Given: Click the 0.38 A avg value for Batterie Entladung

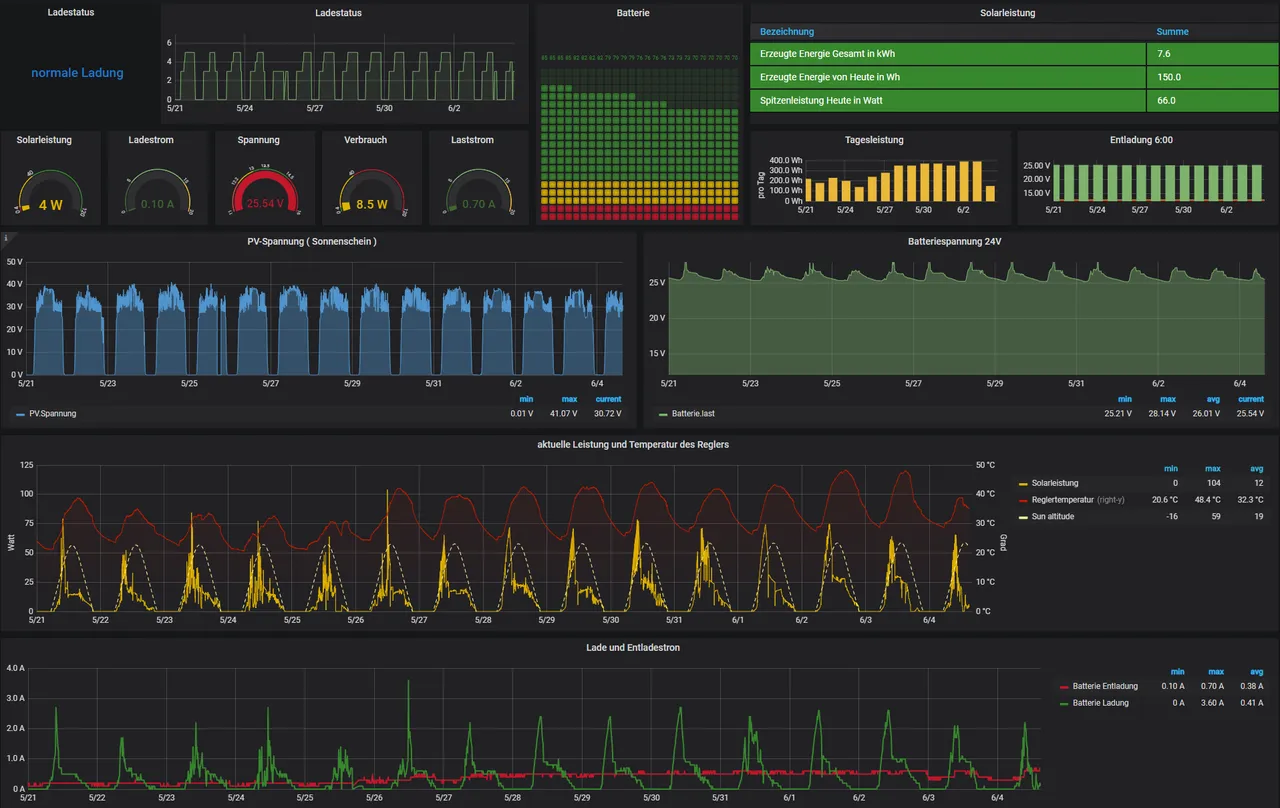Looking at the screenshot, I should coord(1251,686).
